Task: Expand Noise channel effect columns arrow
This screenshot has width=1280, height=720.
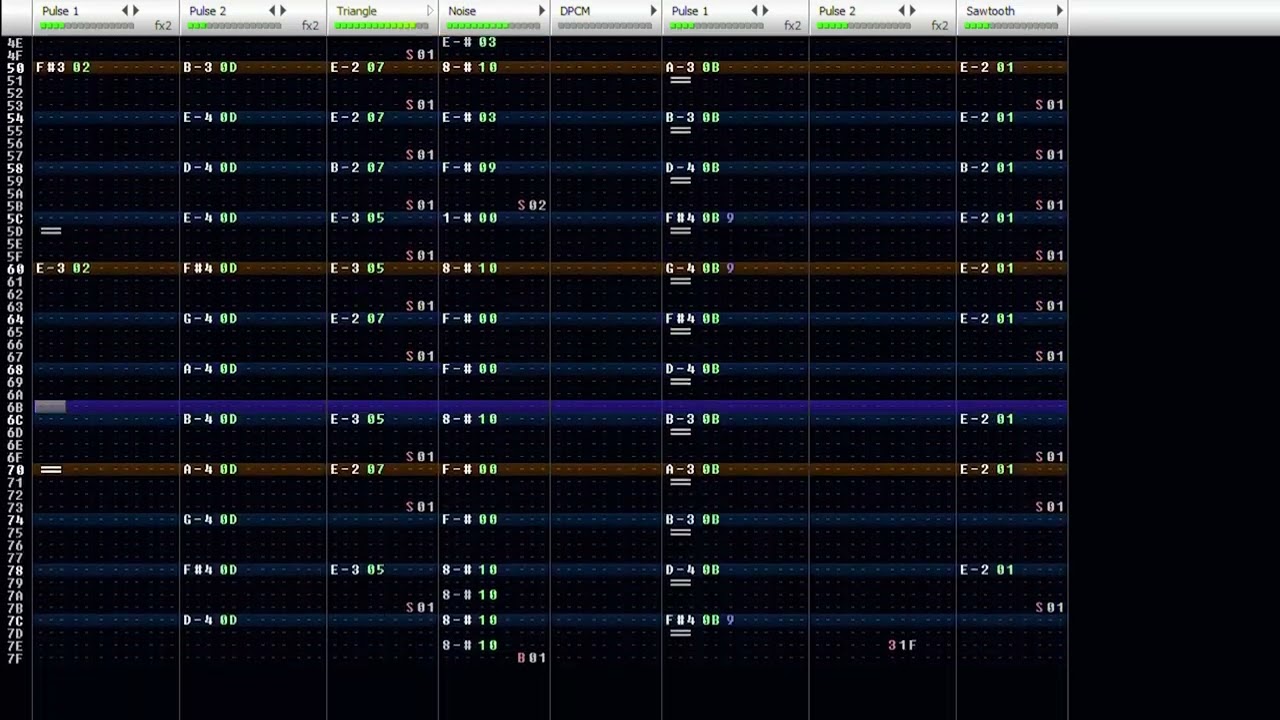Action: point(542,11)
